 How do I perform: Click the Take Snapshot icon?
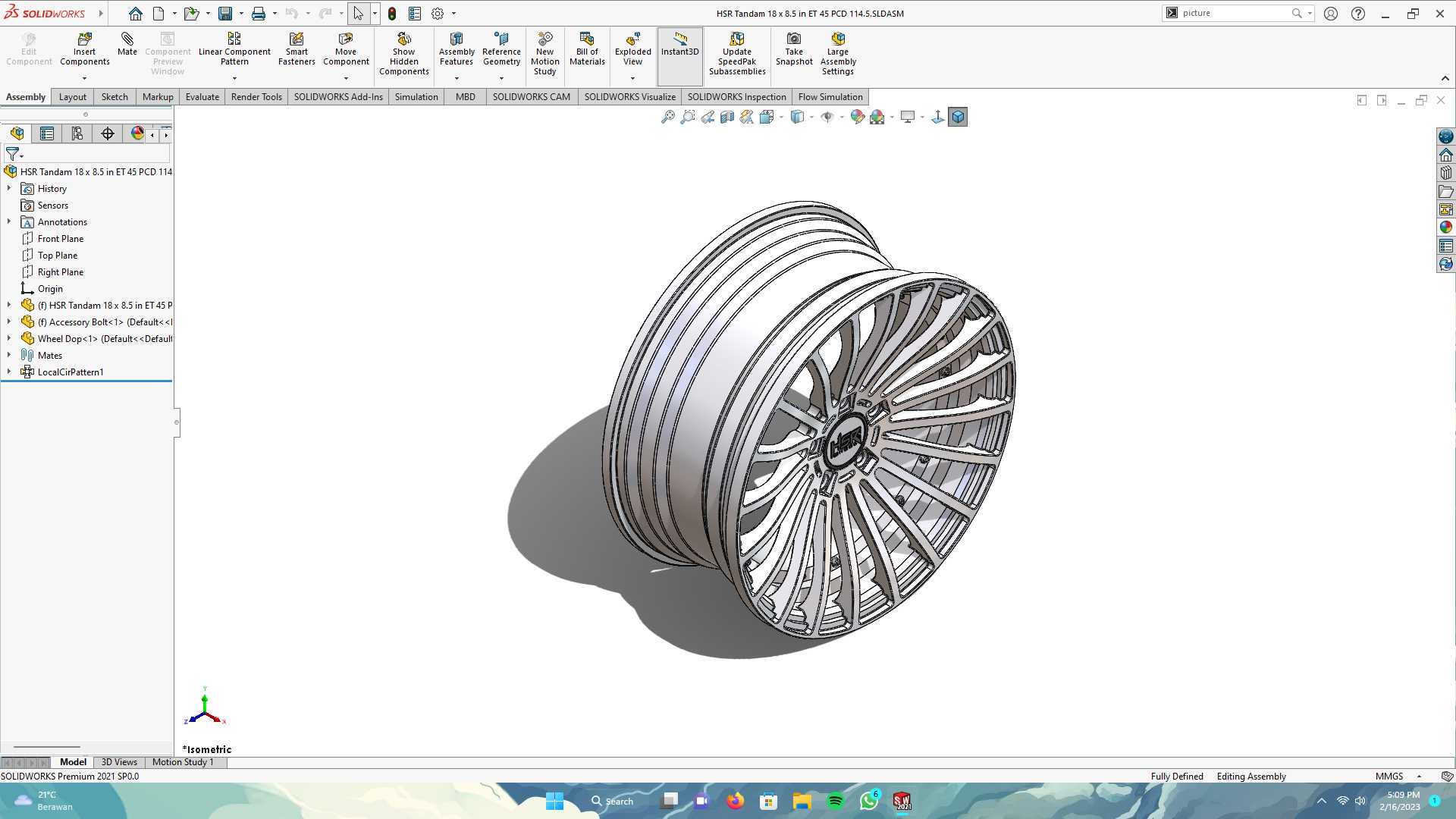pyautogui.click(x=794, y=49)
